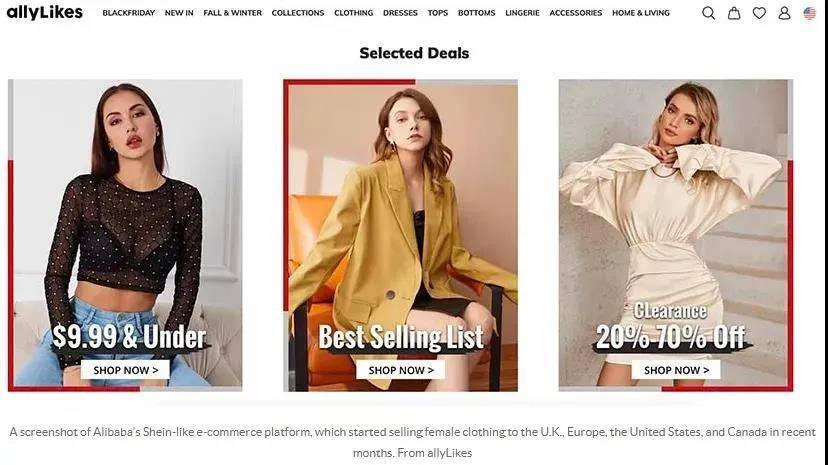Image resolution: width=828 pixels, height=465 pixels.
Task: Go to allyLikes home logo
Action: coord(45,12)
